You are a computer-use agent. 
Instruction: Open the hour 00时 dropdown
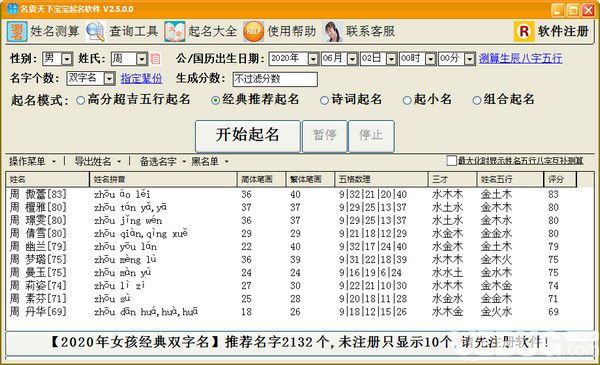430,59
